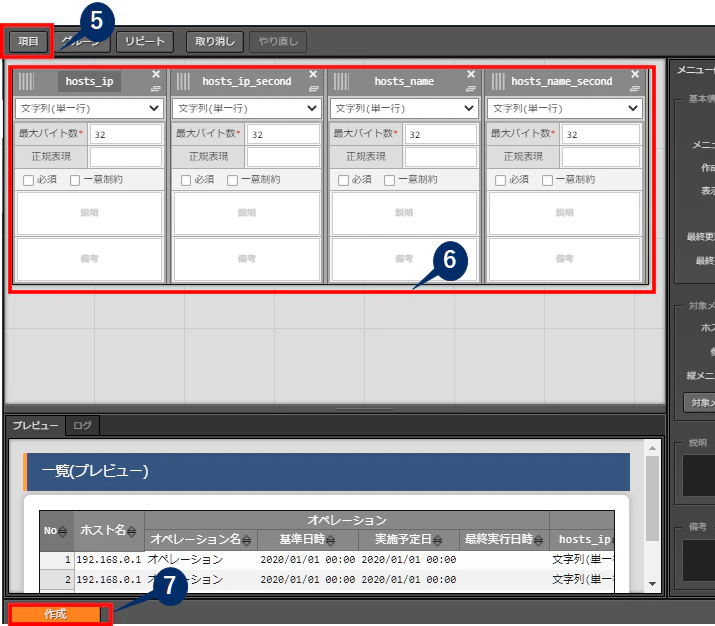Check 一意制約 for the hosts_name_second column

[548, 180]
